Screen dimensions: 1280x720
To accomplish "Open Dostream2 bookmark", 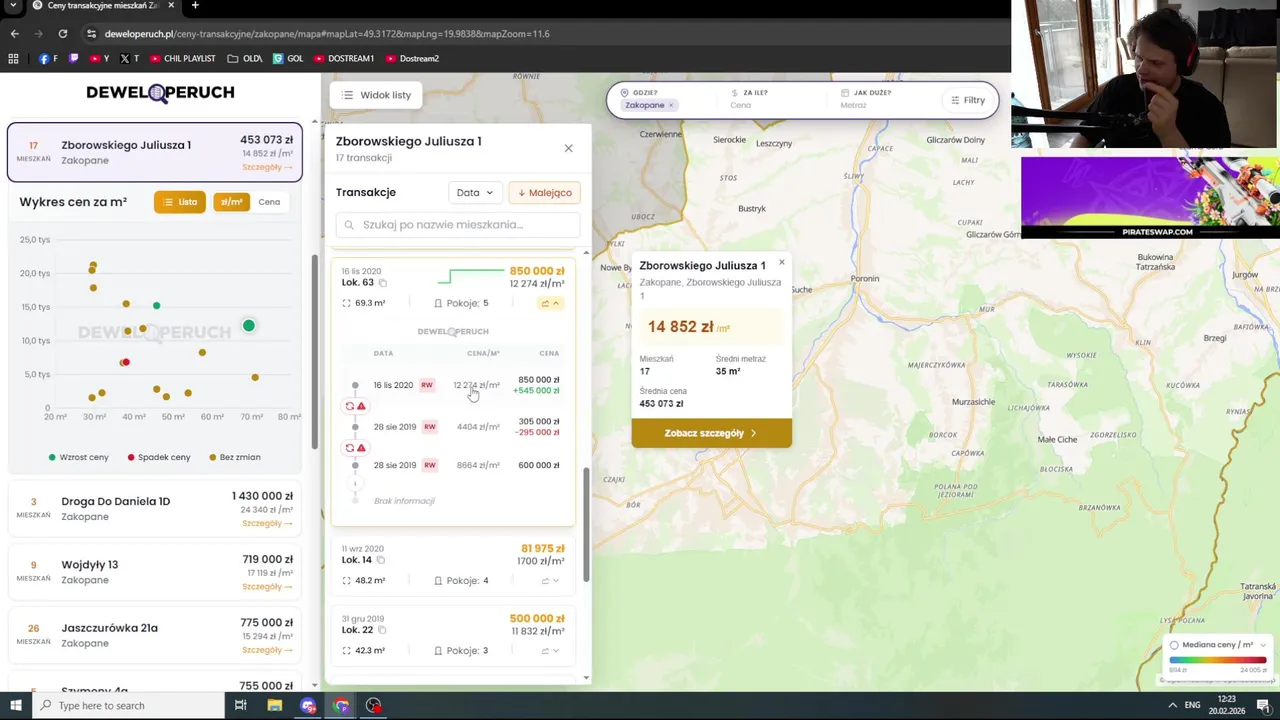I will 412,59.
